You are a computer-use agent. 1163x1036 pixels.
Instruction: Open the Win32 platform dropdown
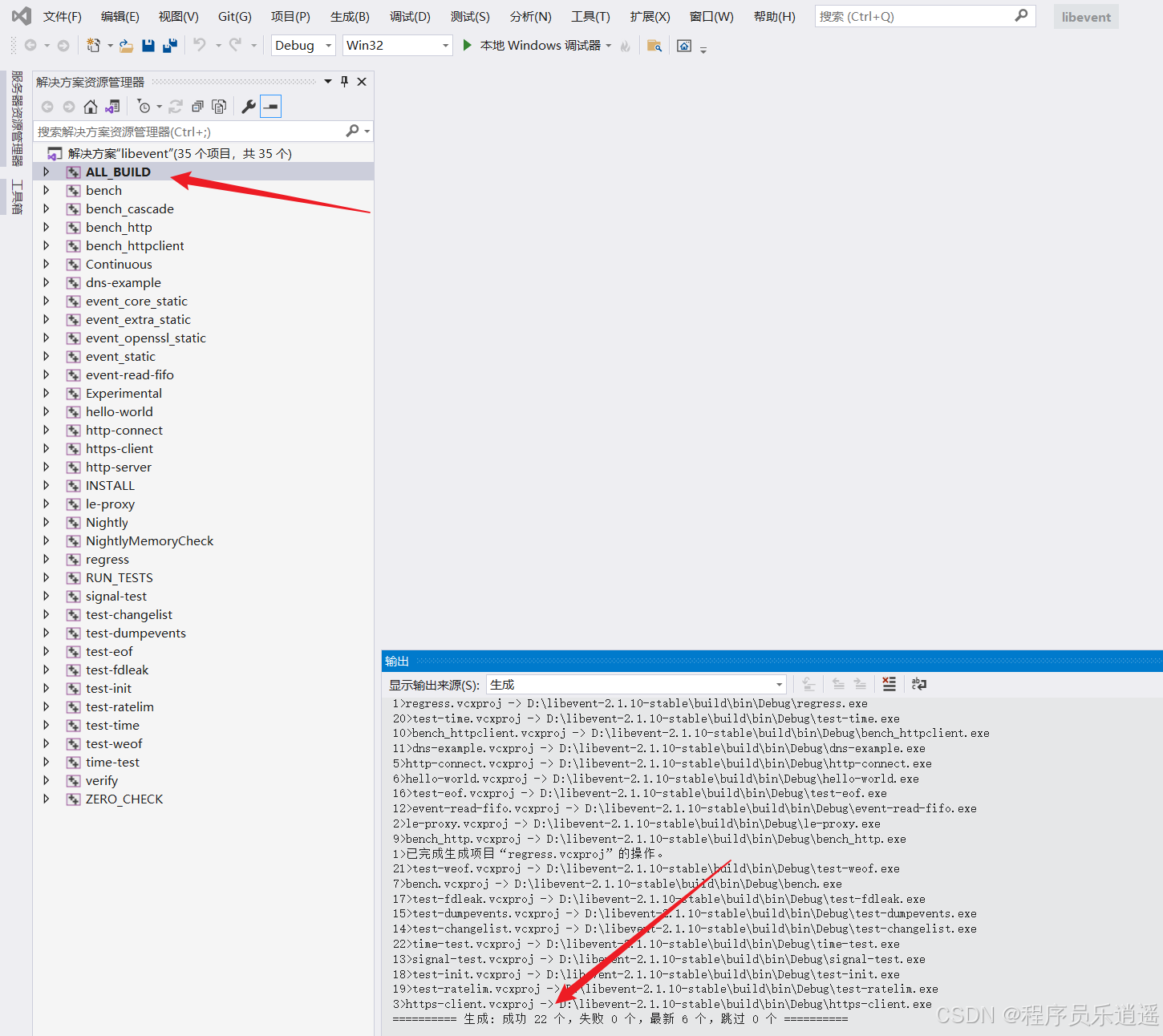point(398,46)
